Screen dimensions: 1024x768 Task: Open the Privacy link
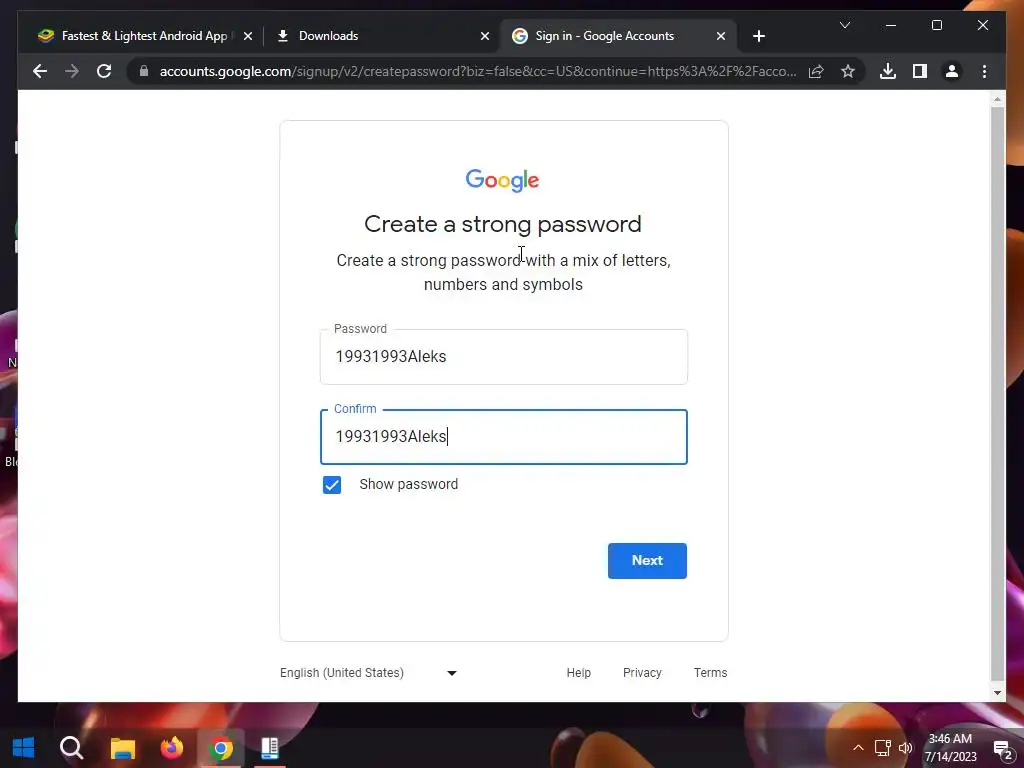tap(642, 673)
